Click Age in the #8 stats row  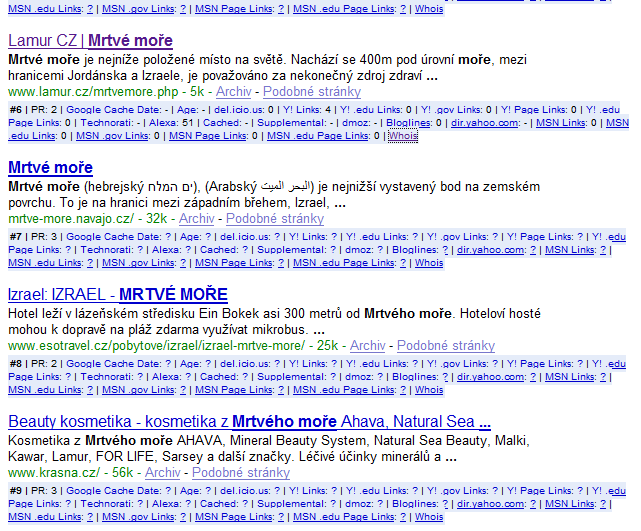click(191, 364)
